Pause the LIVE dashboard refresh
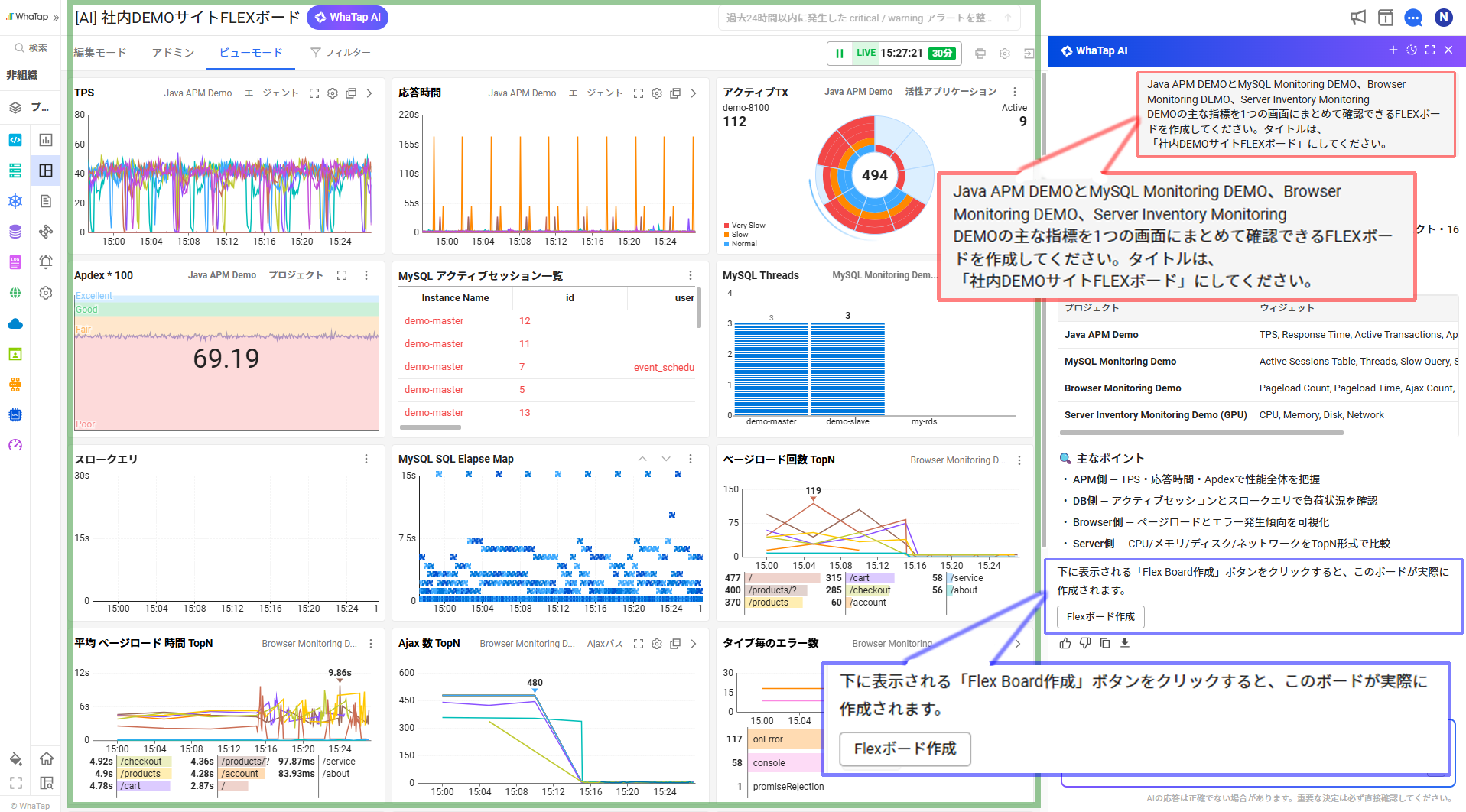 coord(840,54)
